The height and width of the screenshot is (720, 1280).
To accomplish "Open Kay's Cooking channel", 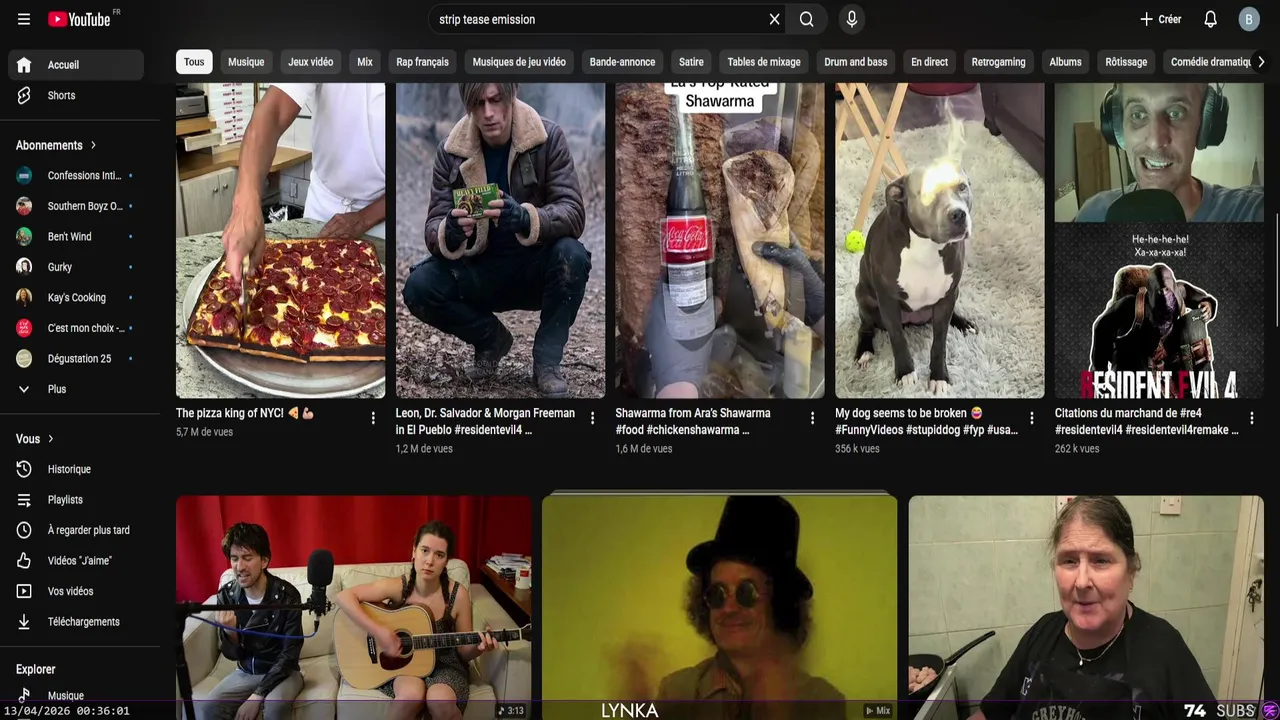I will (76, 298).
